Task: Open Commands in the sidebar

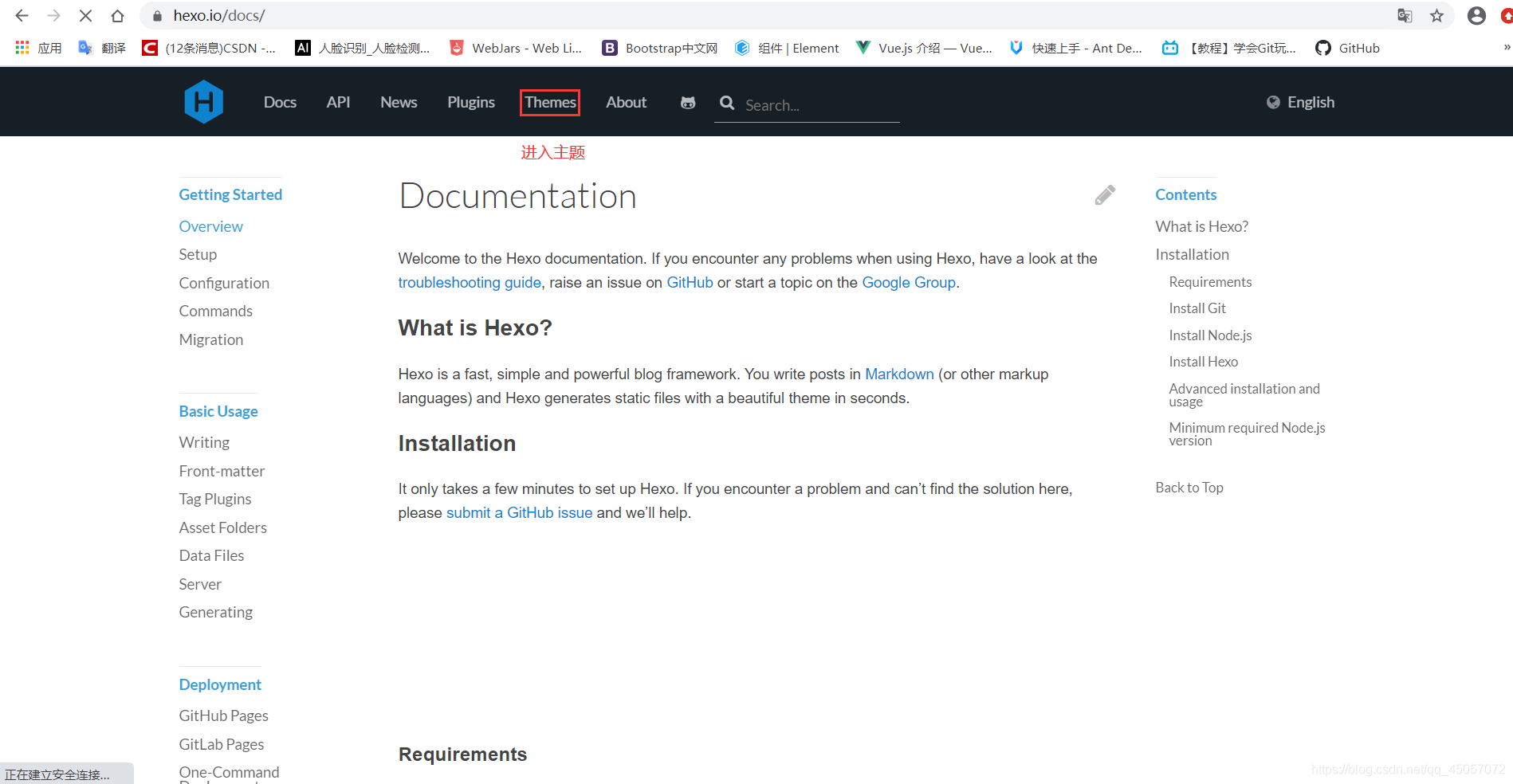Action: [x=215, y=311]
